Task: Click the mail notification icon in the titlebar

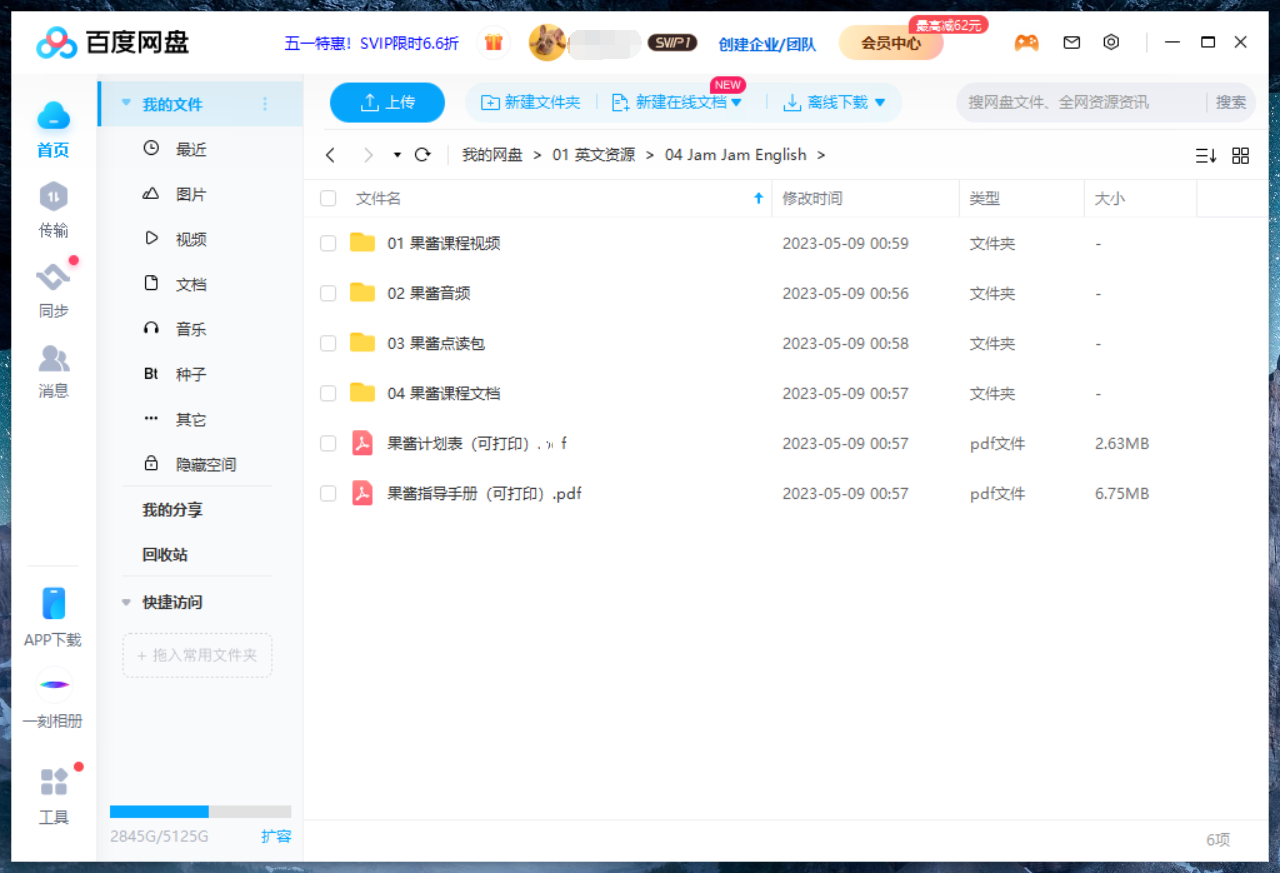Action: pos(1071,42)
